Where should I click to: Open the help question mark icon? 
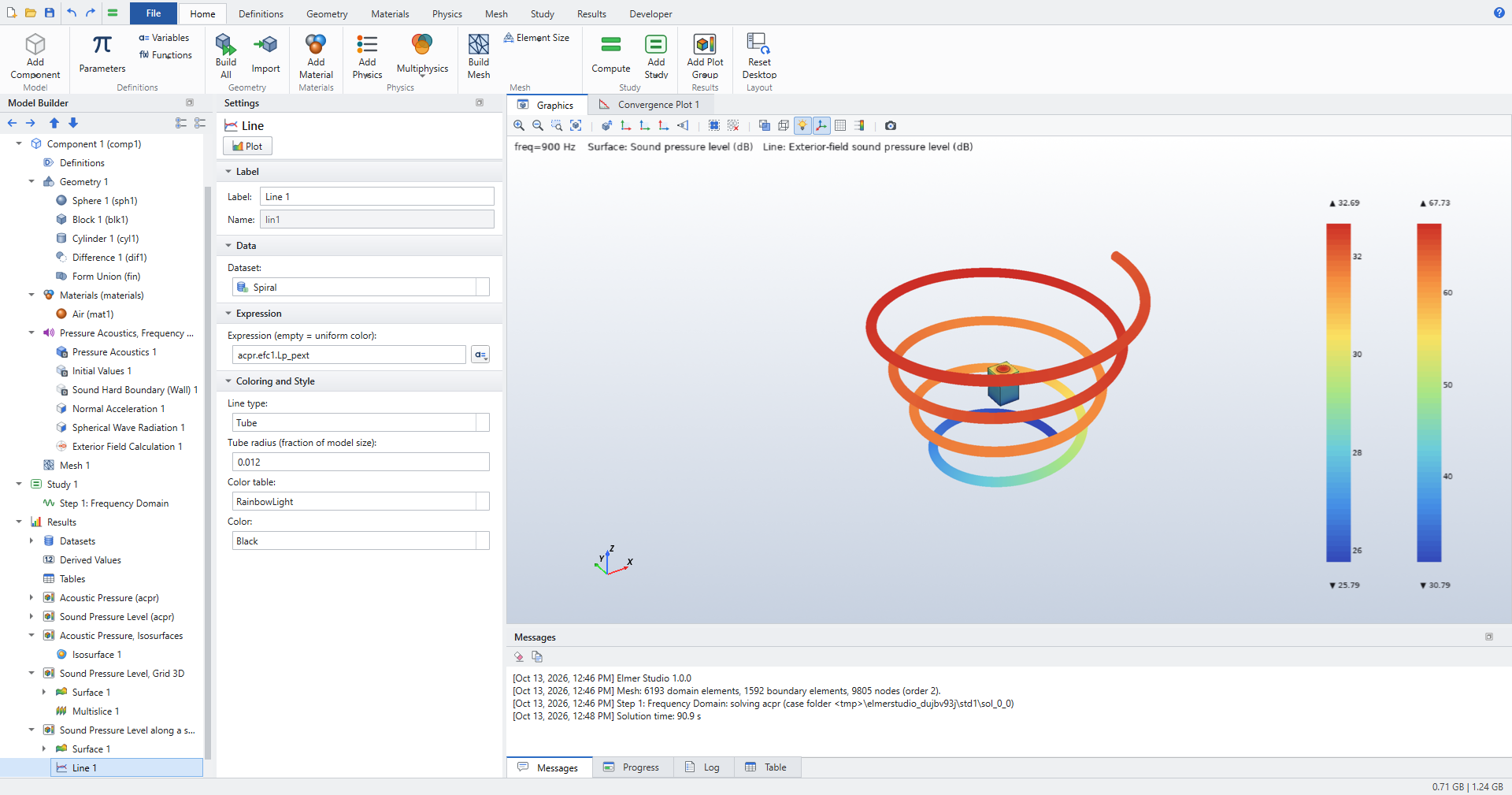coord(1499,13)
